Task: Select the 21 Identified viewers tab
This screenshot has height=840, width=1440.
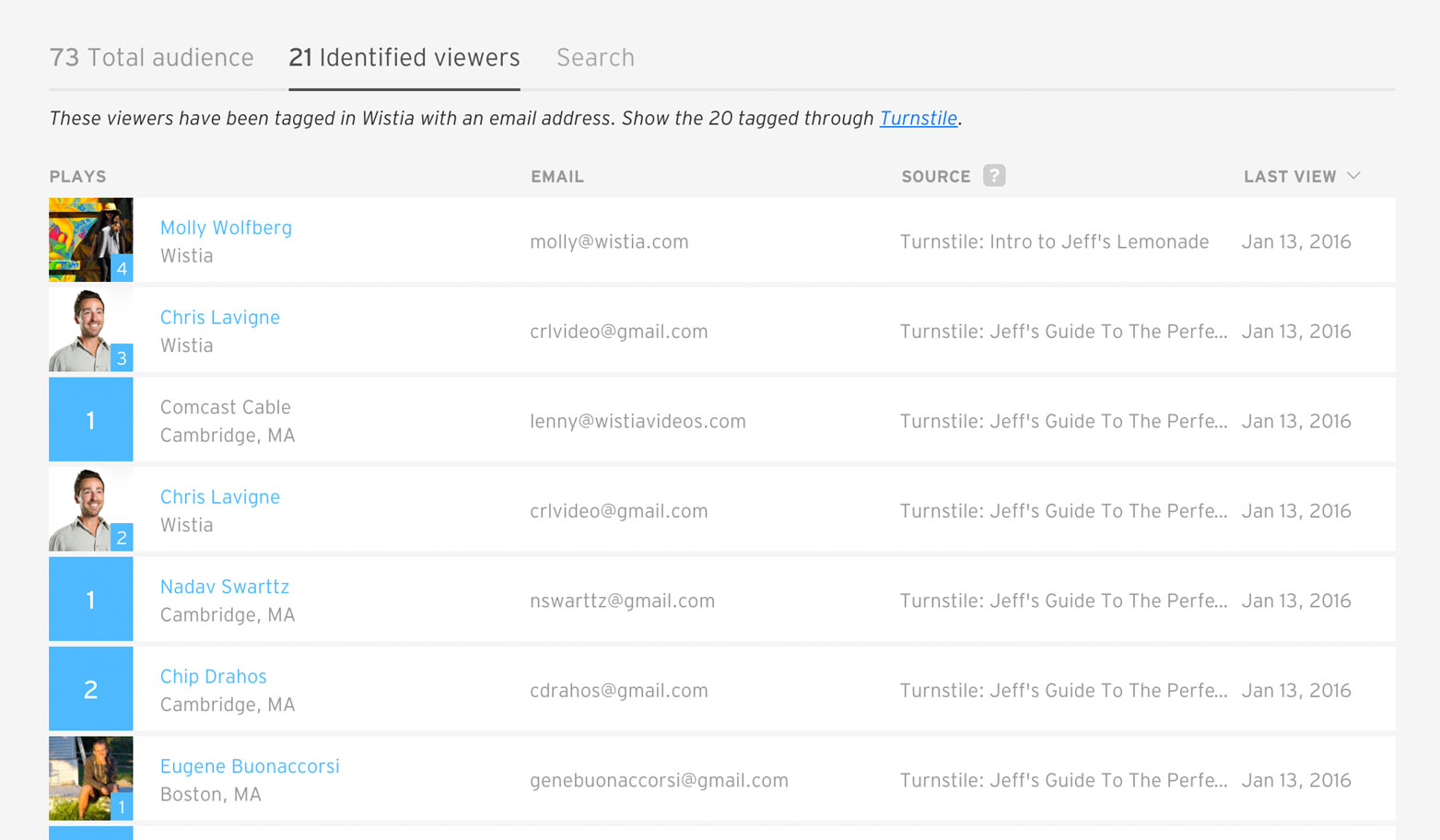Action: point(404,57)
